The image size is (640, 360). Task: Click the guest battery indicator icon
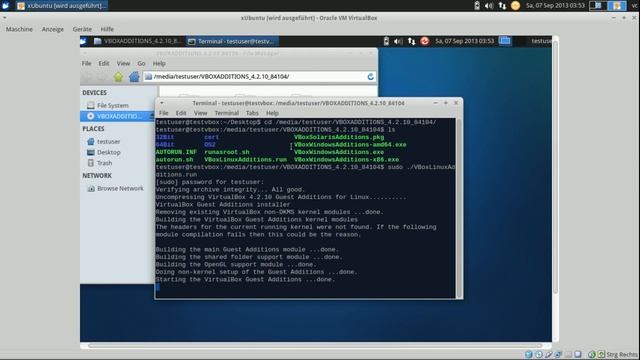point(386,41)
